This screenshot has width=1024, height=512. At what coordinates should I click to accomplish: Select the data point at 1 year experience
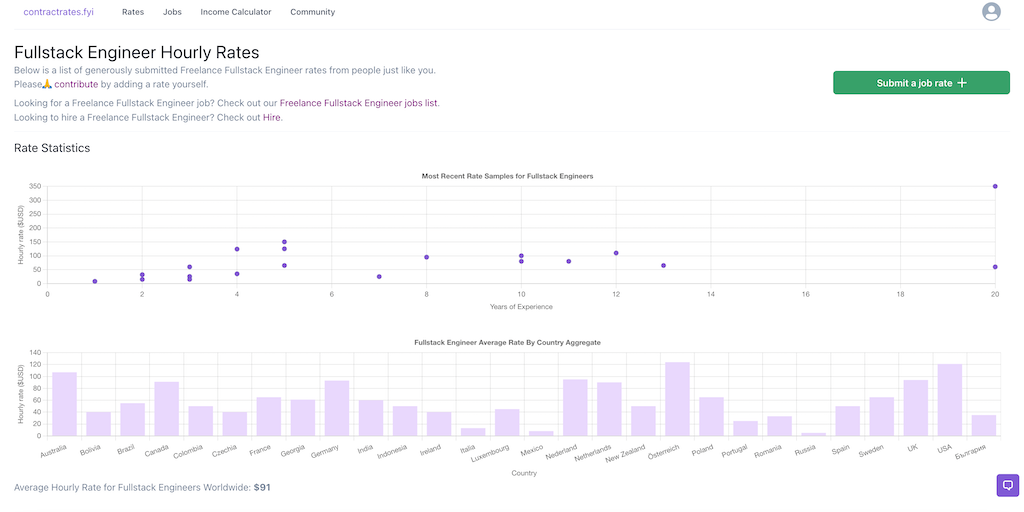(95, 281)
